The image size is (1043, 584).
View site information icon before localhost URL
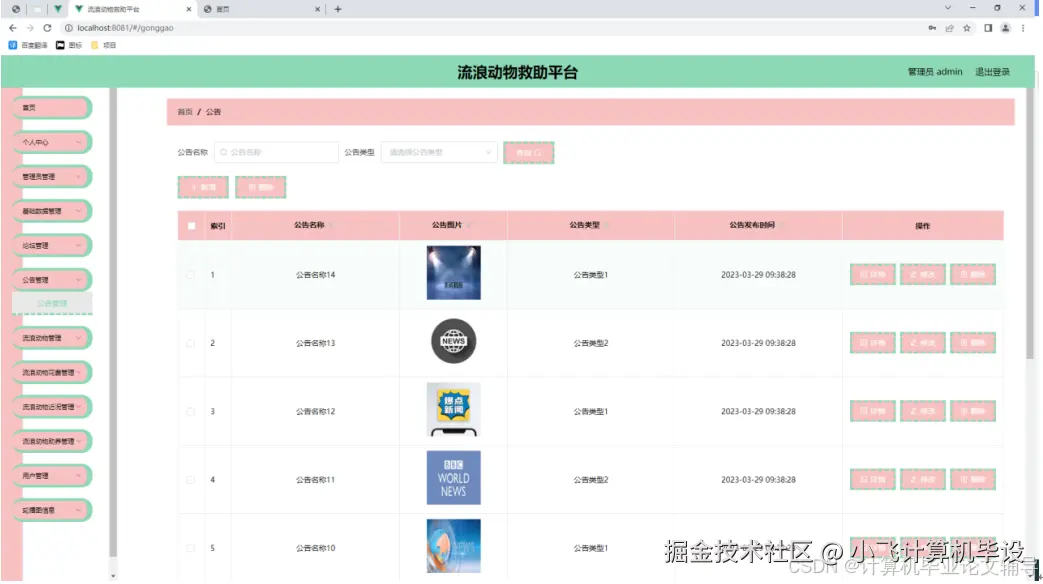click(x=69, y=28)
